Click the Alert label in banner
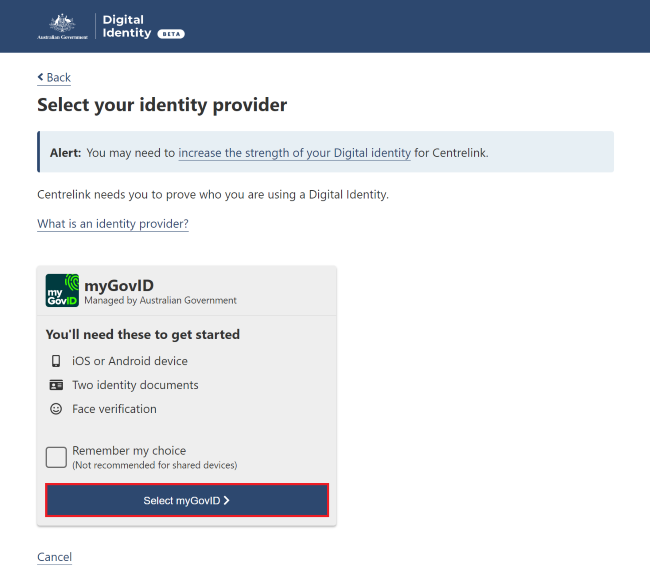Image resolution: width=650 pixels, height=585 pixels. (x=65, y=153)
